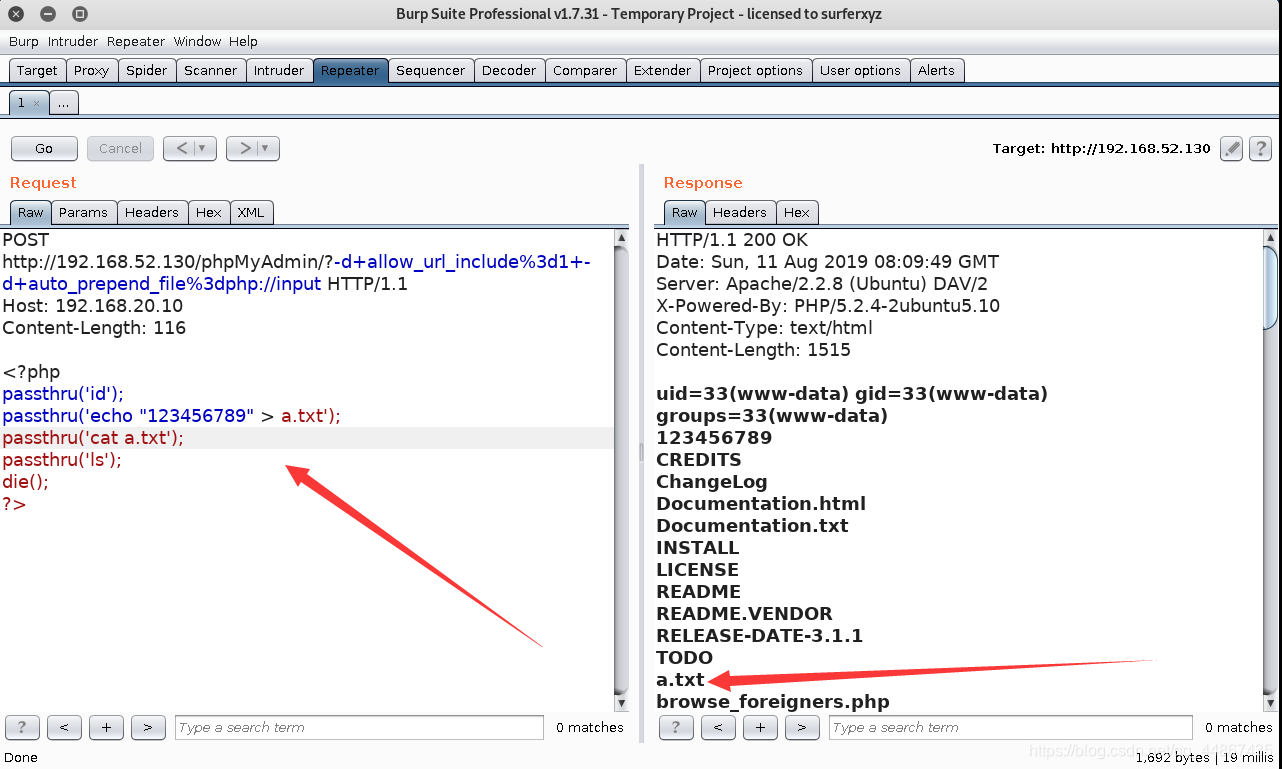Viewport: 1282px width, 769px height.
Task: Switch to the Spider tab
Action: click(x=147, y=71)
